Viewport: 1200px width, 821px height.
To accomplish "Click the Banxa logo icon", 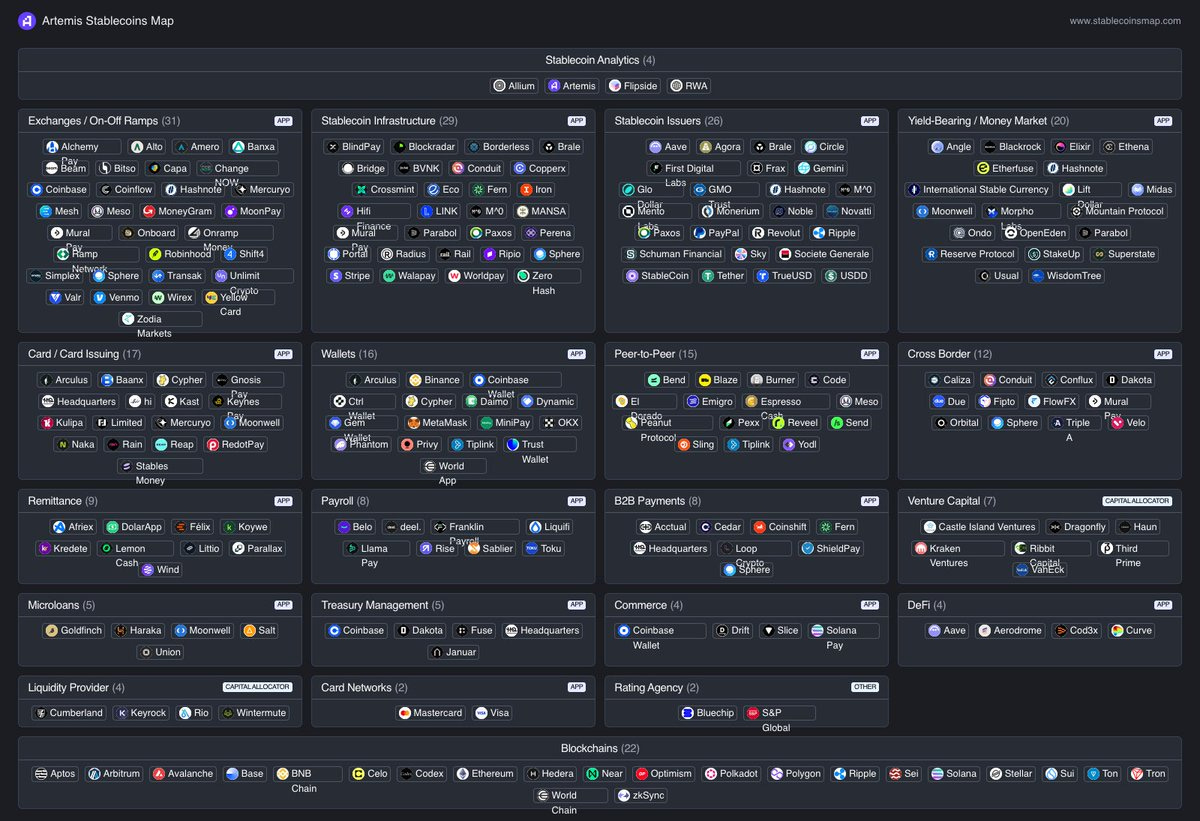I will coord(238,147).
